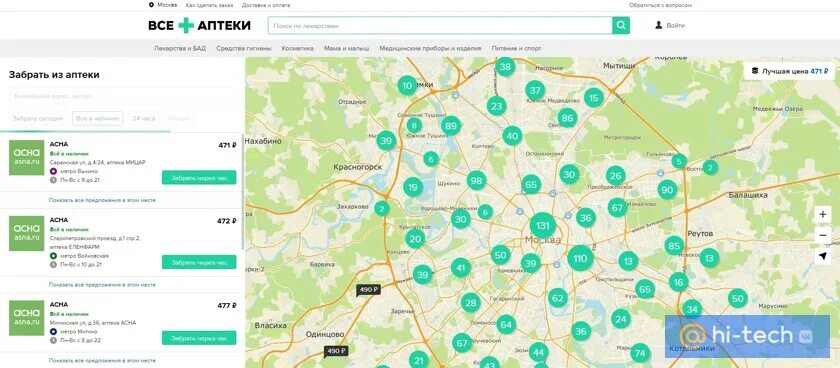Click the ASNA logo of the 472 ₽ offer
This screenshot has width=840, height=368.
[x=27, y=234]
